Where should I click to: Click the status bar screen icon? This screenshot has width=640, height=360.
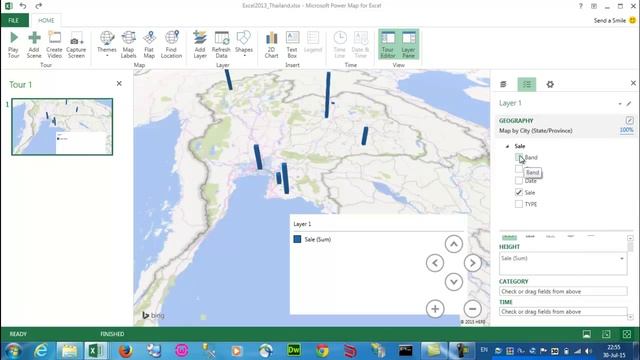click(x=587, y=334)
